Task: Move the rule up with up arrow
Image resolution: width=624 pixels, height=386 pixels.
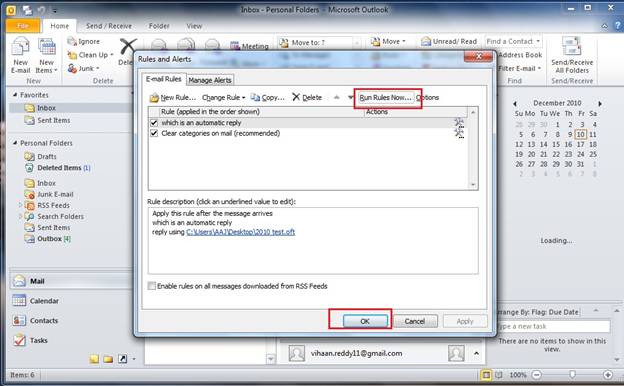Action: click(337, 97)
